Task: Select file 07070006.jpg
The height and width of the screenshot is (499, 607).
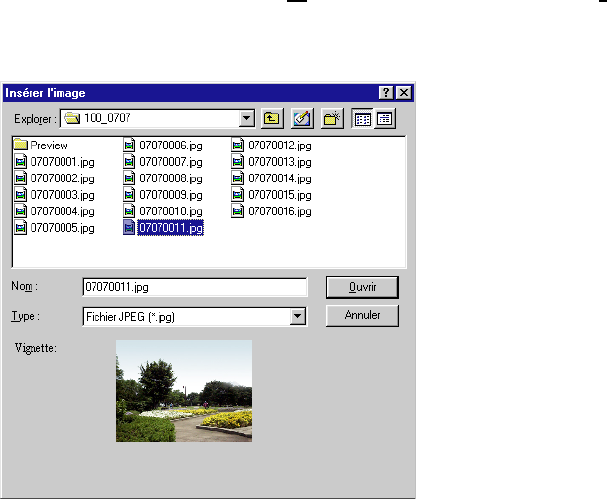Action: click(x=163, y=145)
